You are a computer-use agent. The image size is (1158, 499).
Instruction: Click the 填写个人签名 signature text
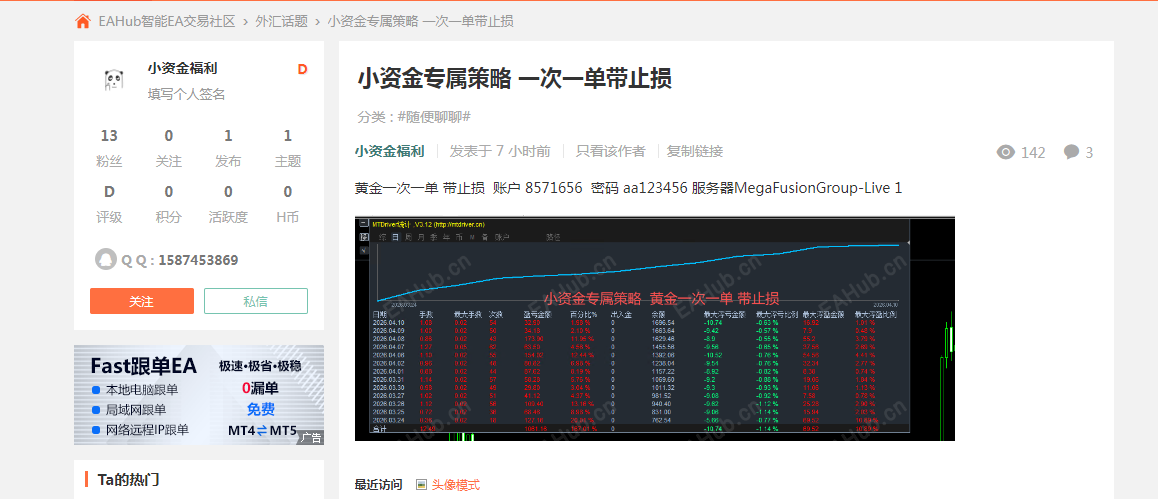(x=186, y=94)
